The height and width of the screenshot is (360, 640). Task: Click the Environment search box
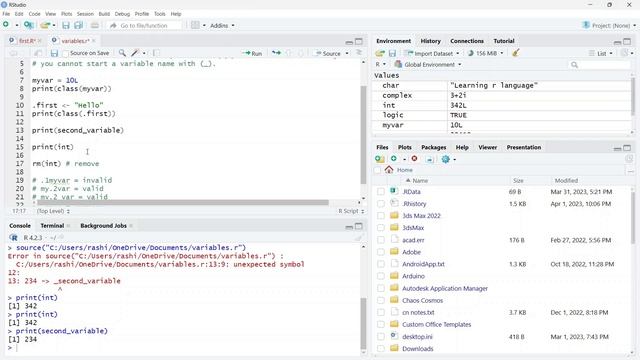point(600,64)
